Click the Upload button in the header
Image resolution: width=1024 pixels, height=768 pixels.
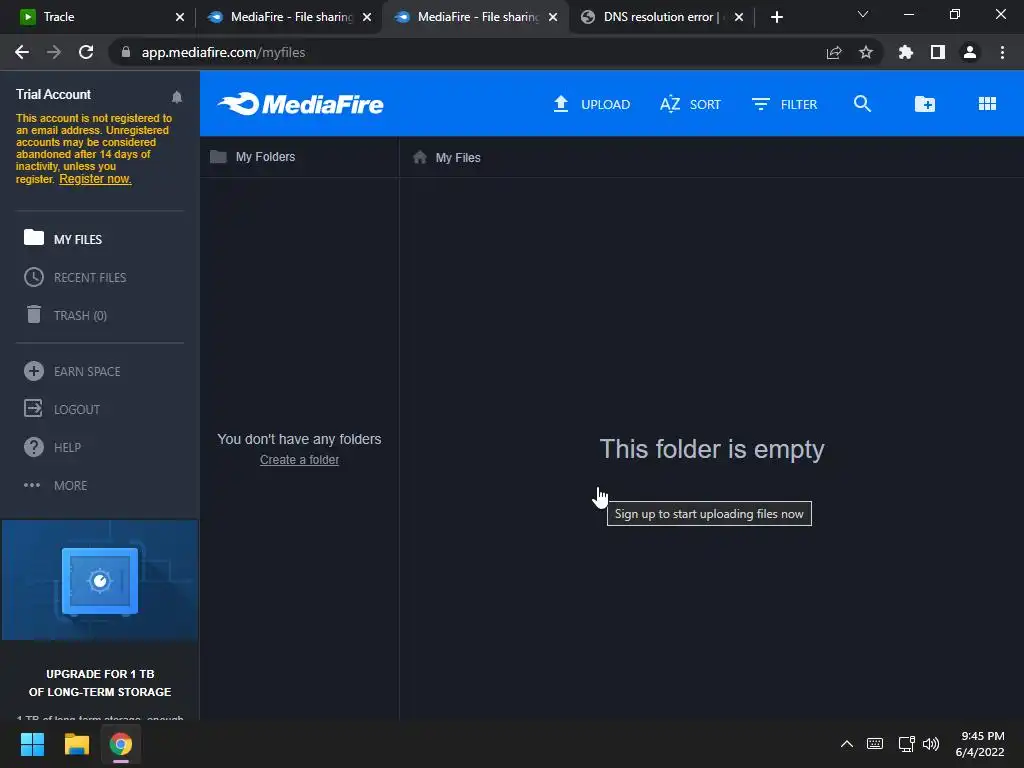pos(592,104)
